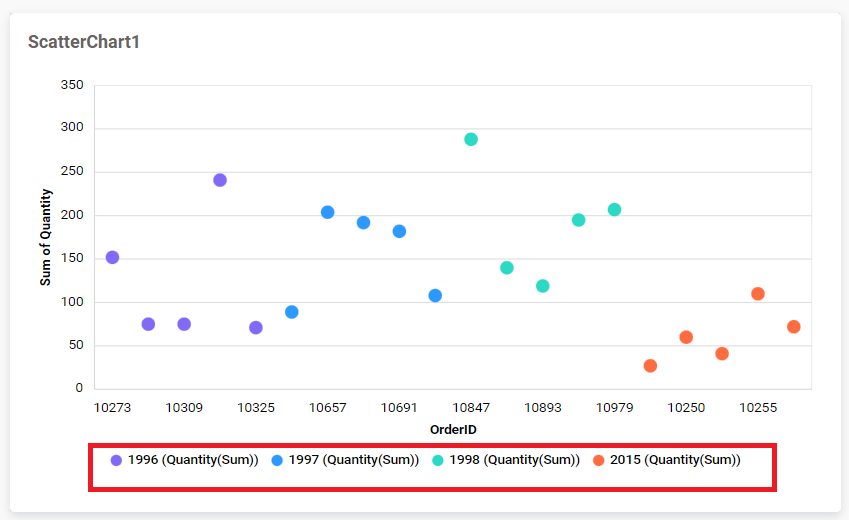Hide the 1997 (Quantity(Sum)) series label

point(354,460)
